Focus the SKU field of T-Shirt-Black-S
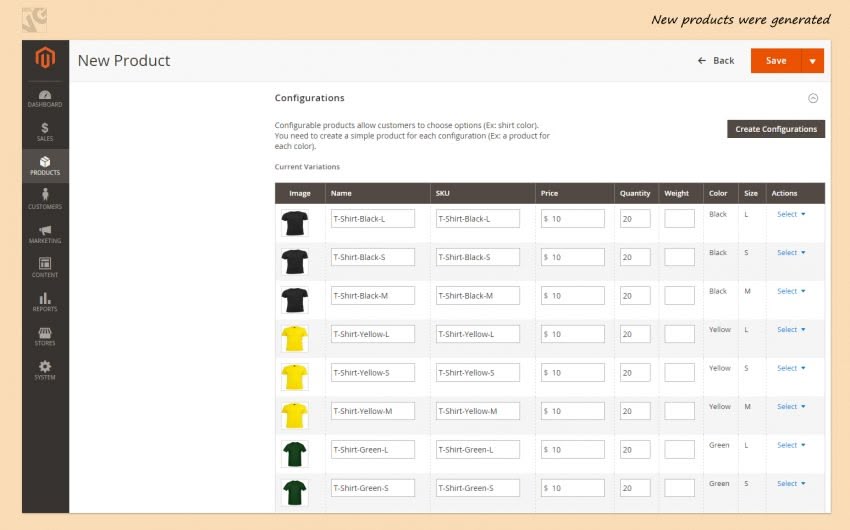 coord(478,257)
